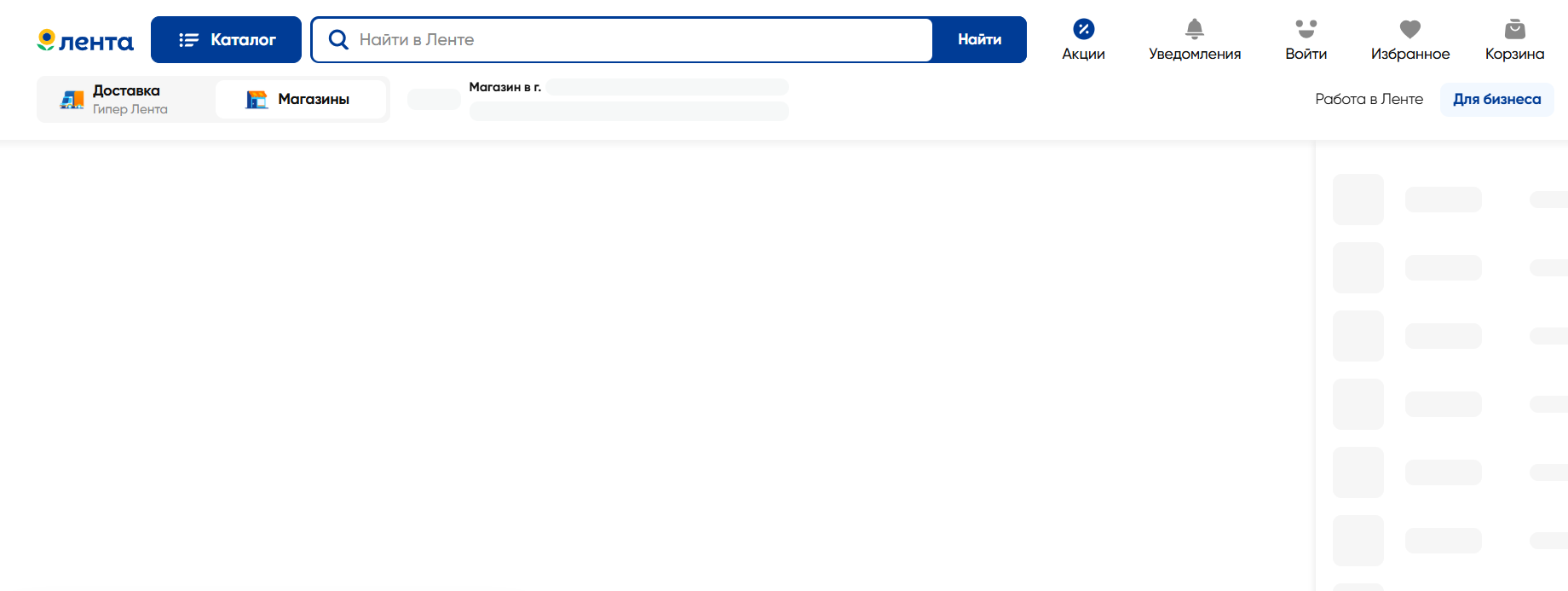Click the Войти face icon

pyautogui.click(x=1306, y=29)
